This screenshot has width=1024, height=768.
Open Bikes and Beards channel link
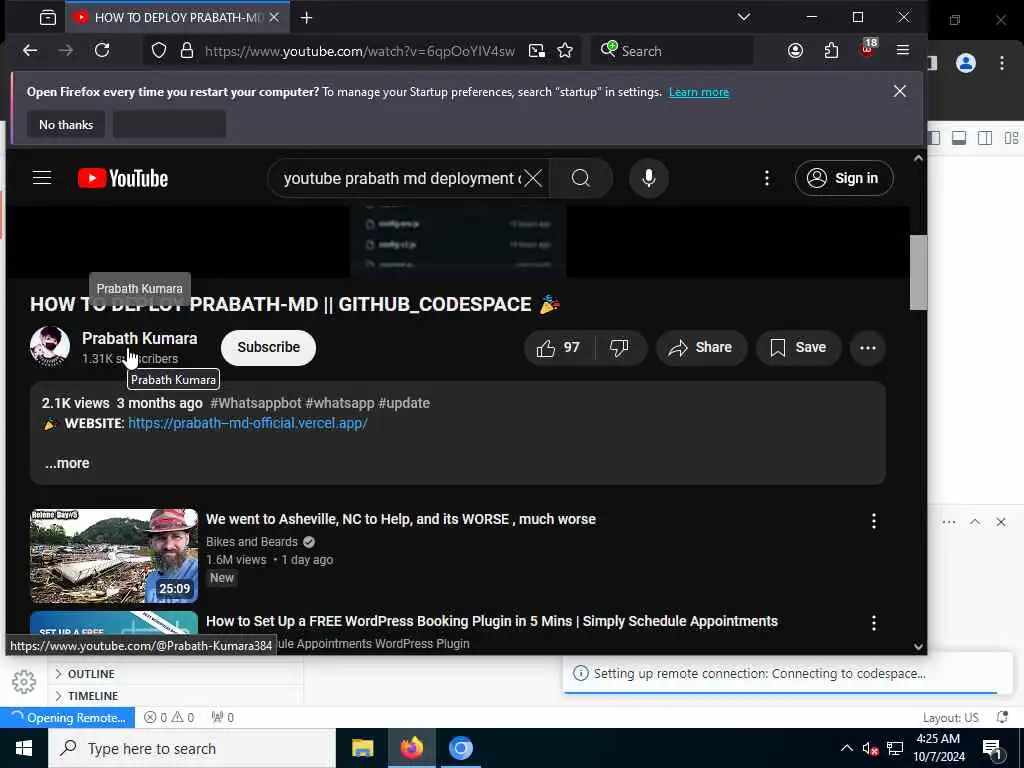[x=251, y=541]
